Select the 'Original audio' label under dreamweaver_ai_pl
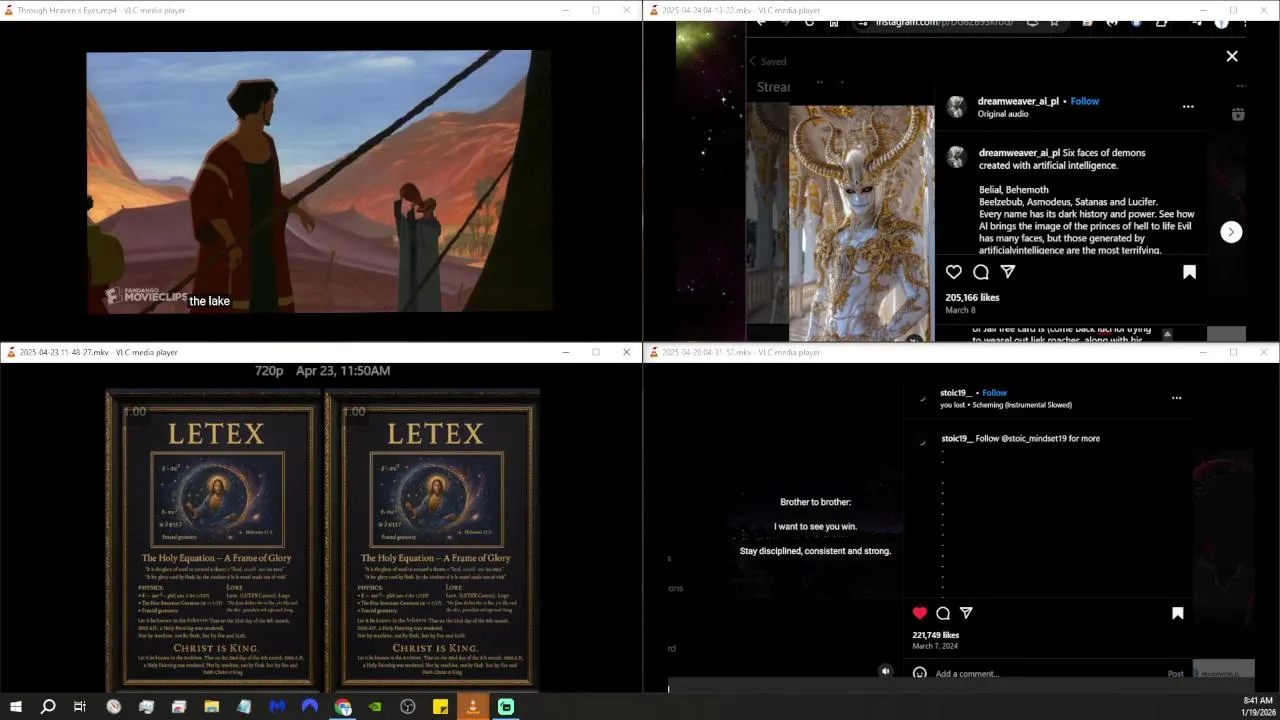The width and height of the screenshot is (1280, 720). pyautogui.click(x=1003, y=114)
